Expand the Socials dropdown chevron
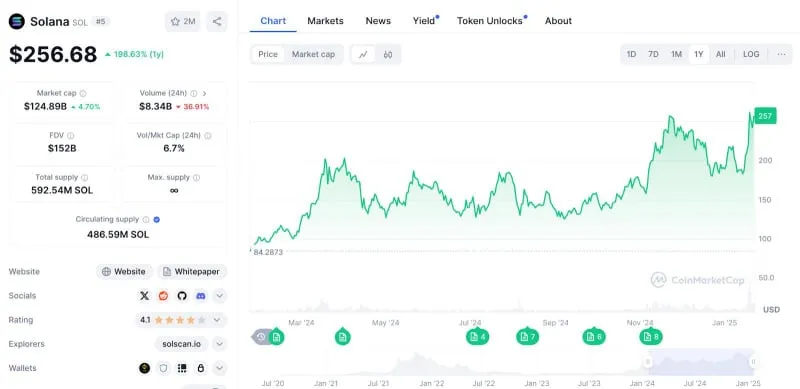 (219, 296)
